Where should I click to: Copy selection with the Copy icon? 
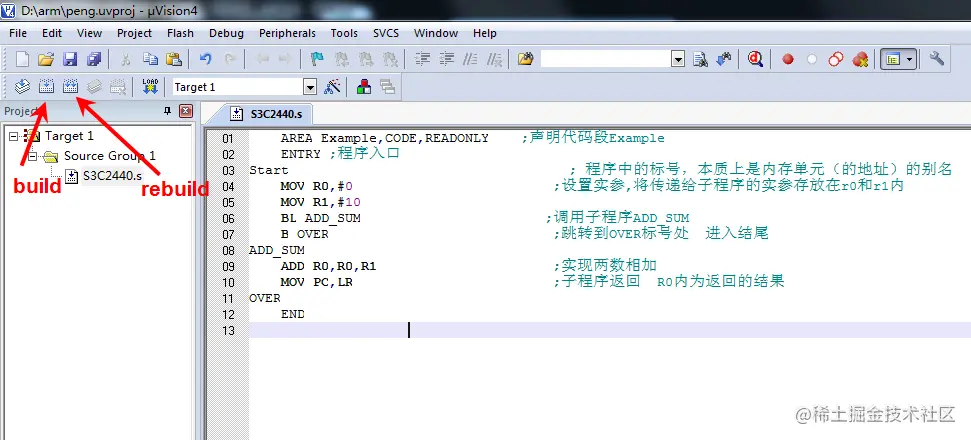[150, 59]
